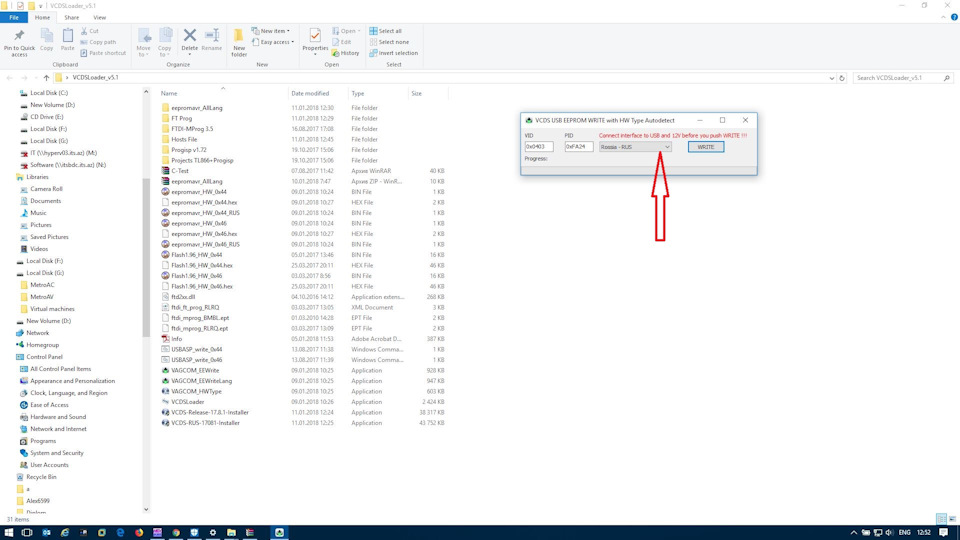
Task: Click the VCDSLoader_v5.1 breadcrumb
Action: point(96,78)
